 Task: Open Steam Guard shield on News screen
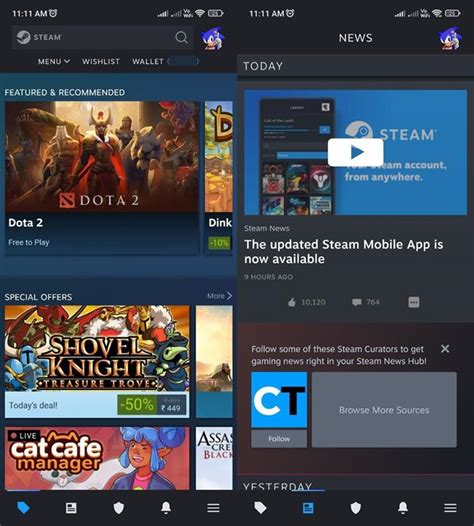point(356,508)
